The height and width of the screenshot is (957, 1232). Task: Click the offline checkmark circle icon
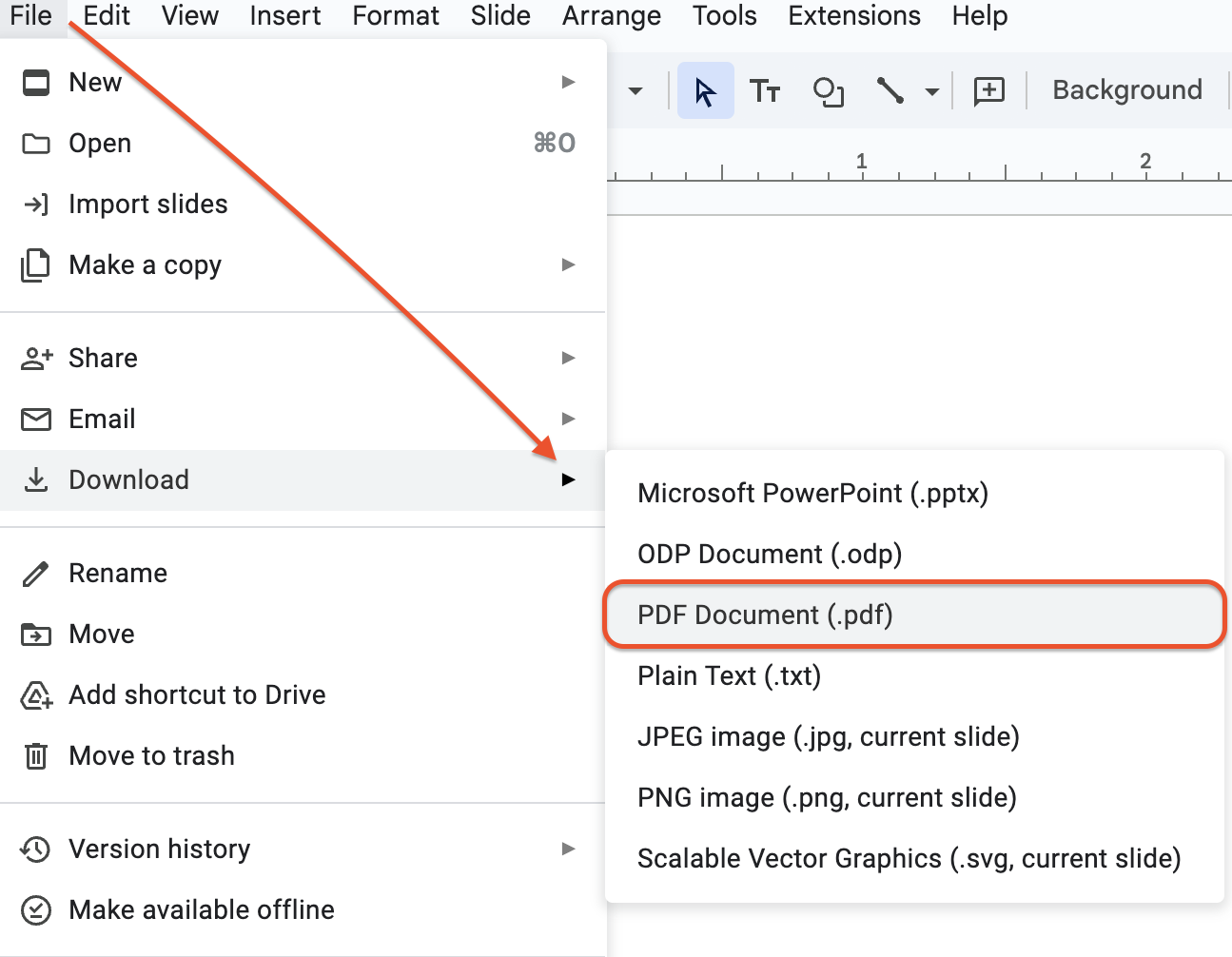click(x=36, y=910)
